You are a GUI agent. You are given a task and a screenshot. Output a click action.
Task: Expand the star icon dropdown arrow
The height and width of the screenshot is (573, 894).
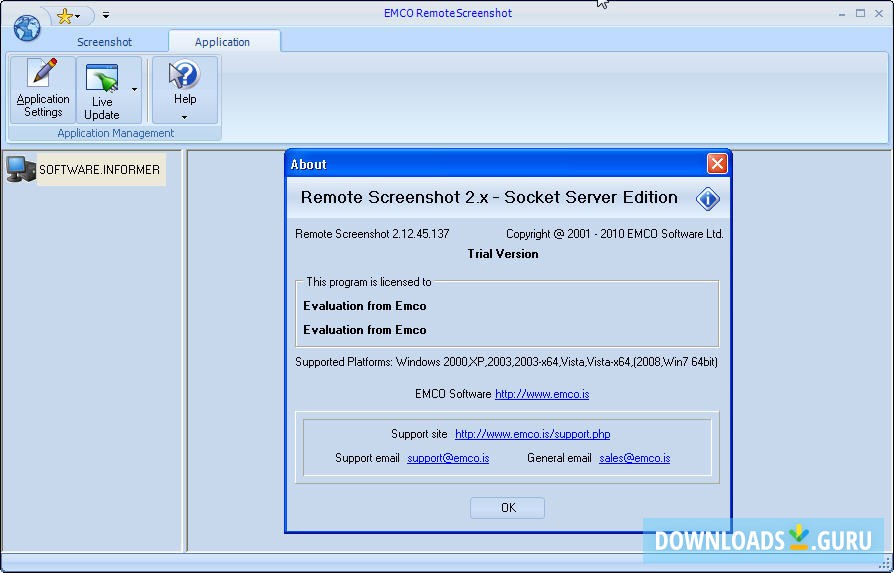click(x=78, y=17)
